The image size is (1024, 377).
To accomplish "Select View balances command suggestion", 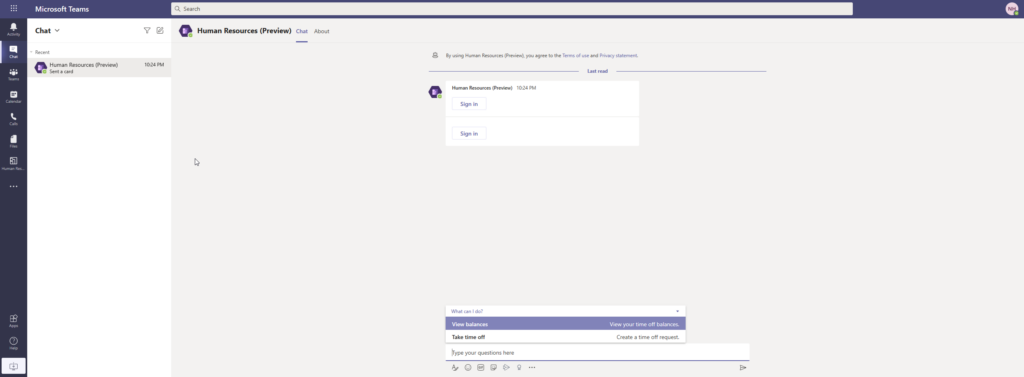I will pyautogui.click(x=566, y=324).
